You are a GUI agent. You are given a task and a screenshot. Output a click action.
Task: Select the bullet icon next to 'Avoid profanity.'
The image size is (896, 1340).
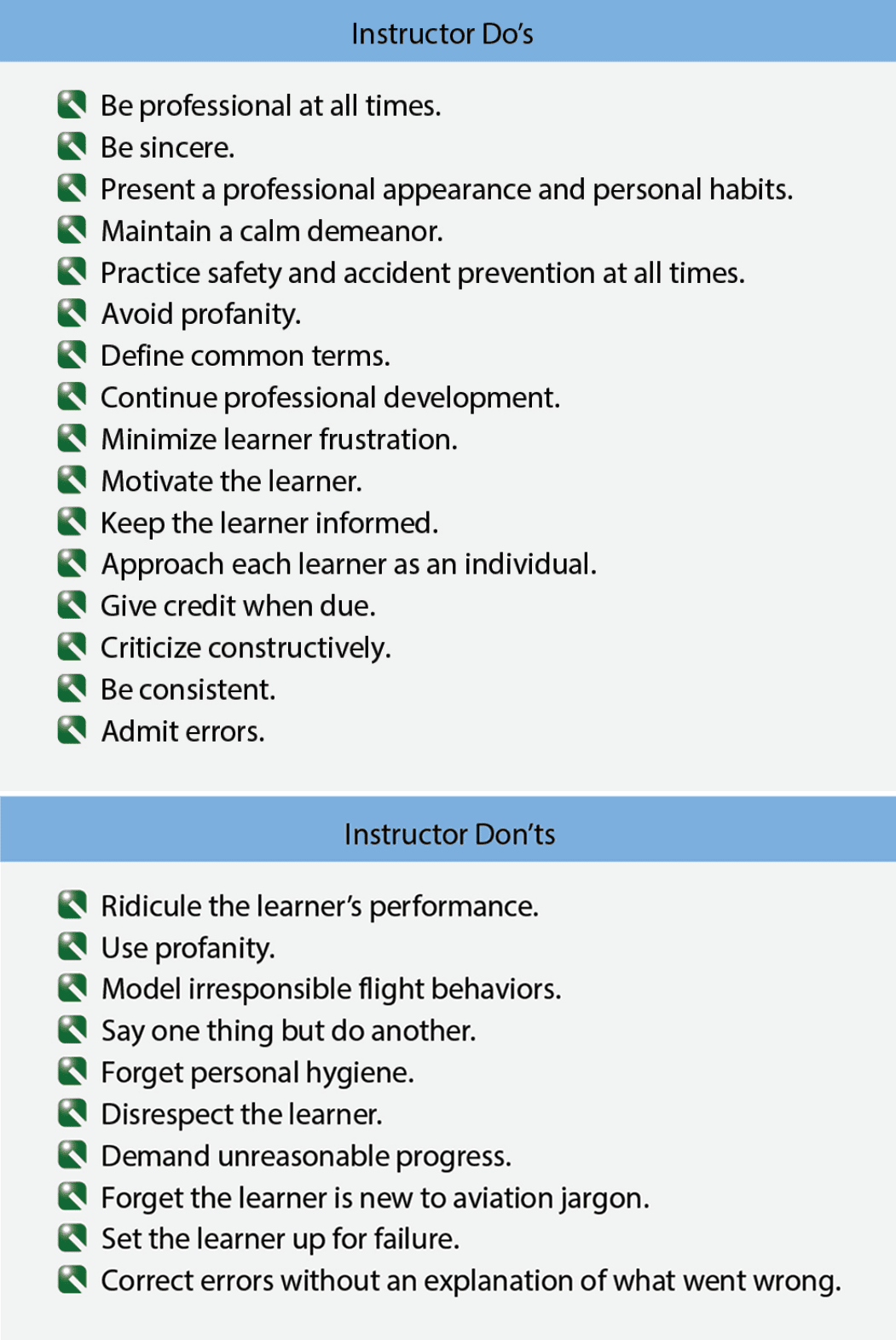point(72,313)
